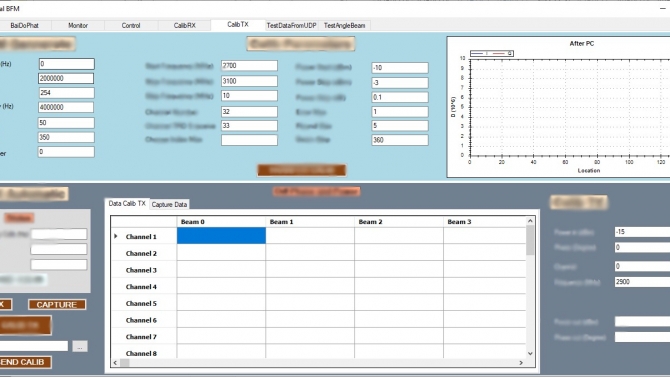The width and height of the screenshot is (670, 377).
Task: Click the field showing 50
Action: click(66, 123)
